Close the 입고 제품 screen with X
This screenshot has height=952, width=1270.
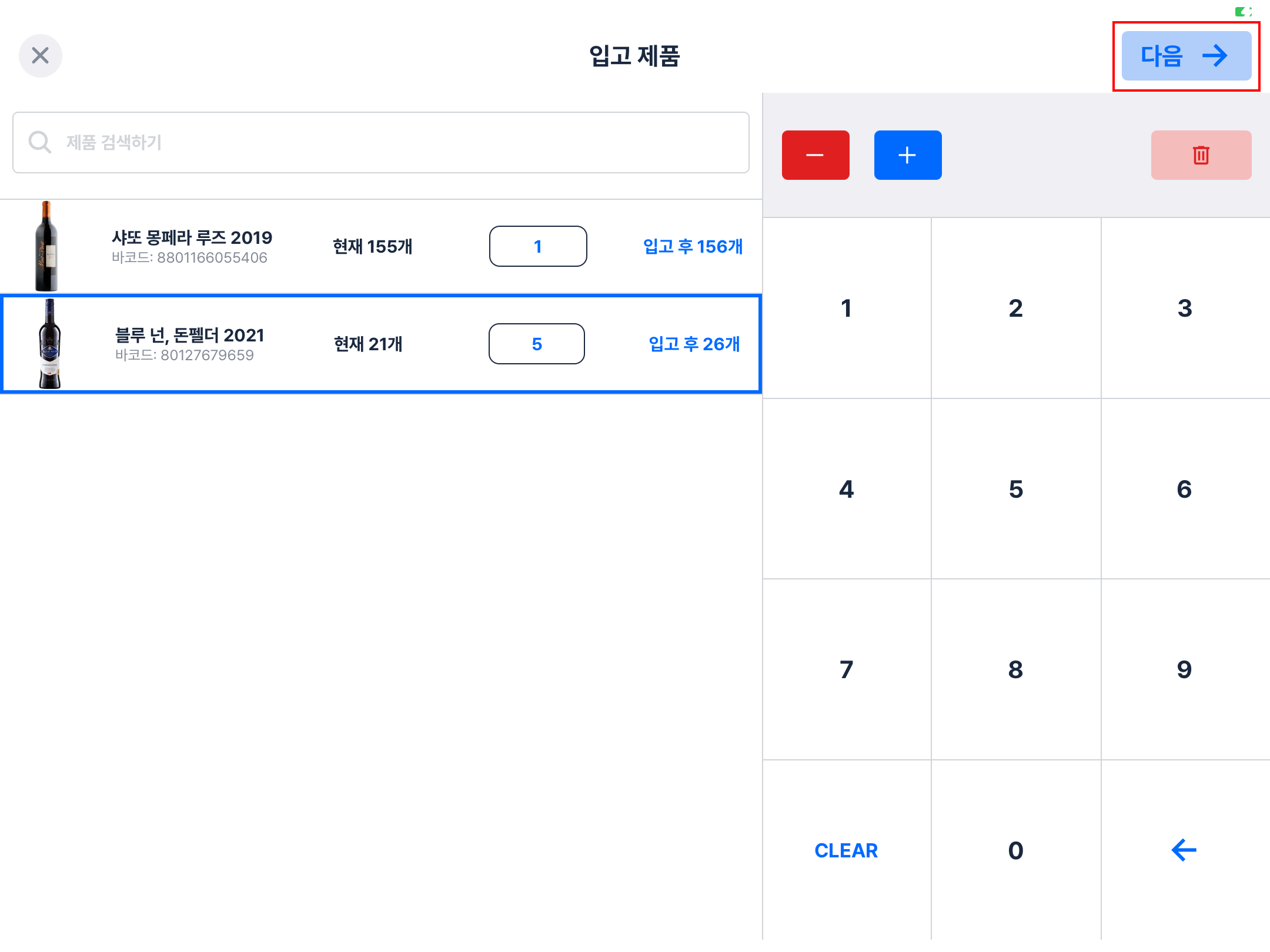pyautogui.click(x=40, y=56)
